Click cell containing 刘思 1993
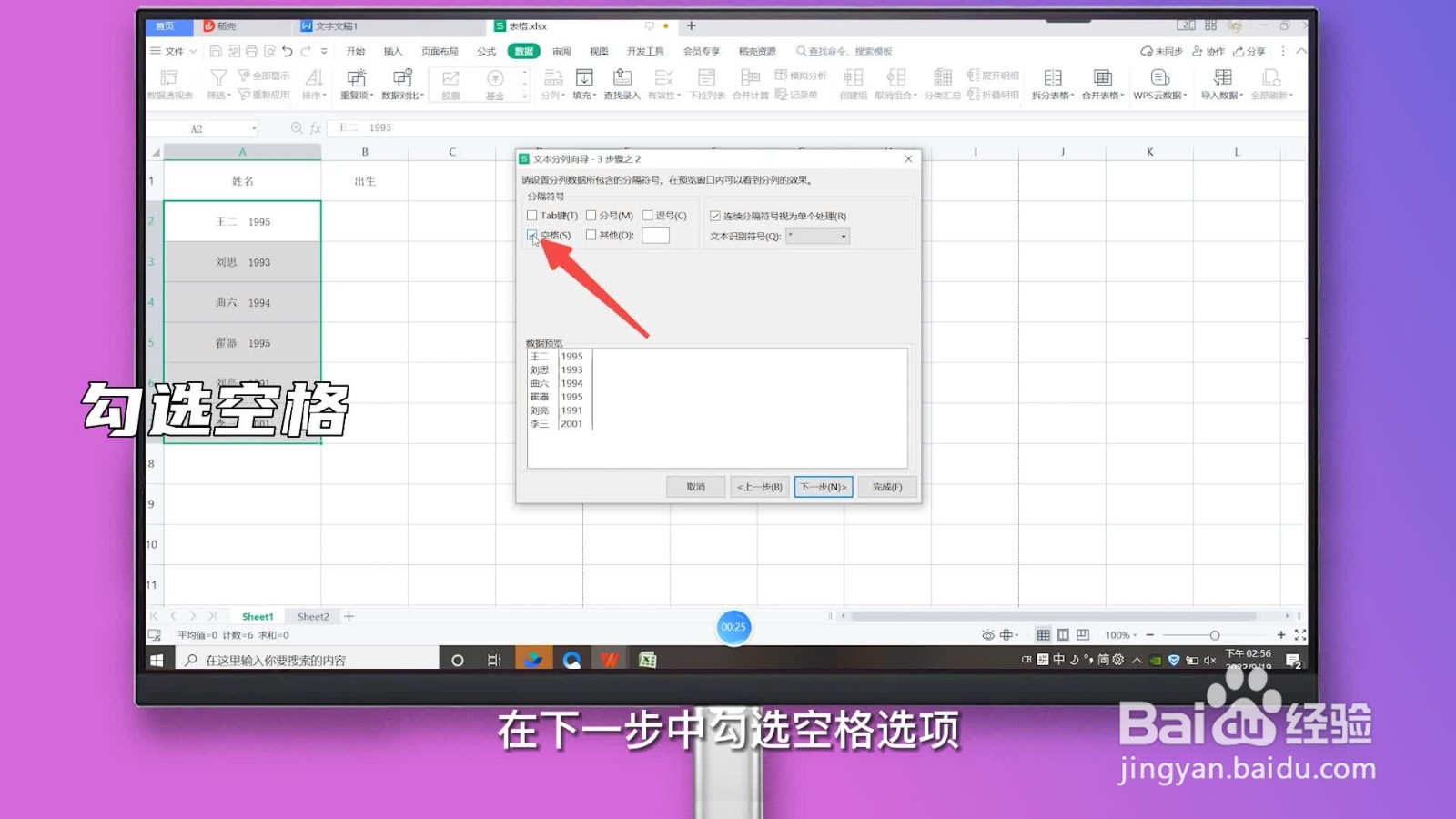 point(242,262)
